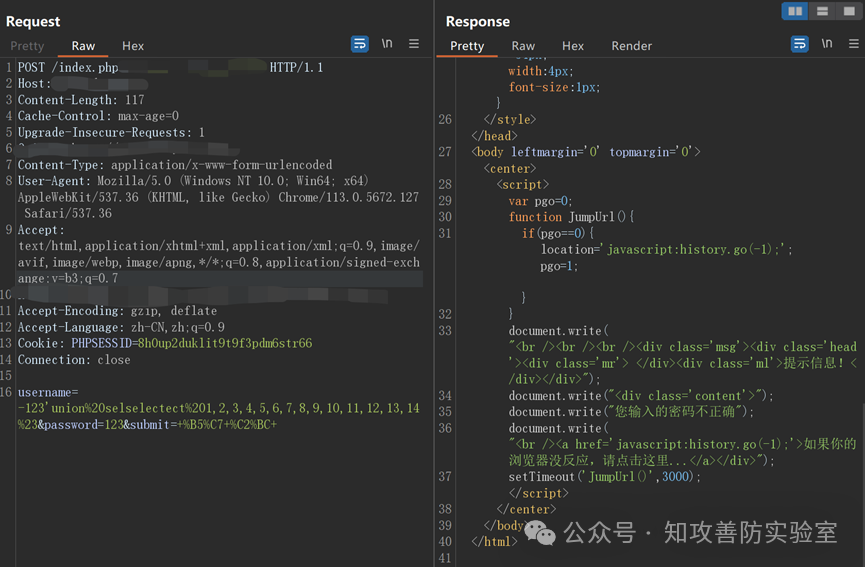Screen dimensions: 865x567
Task: Click the opening '<center>' tag in response
Action: [x=510, y=169]
